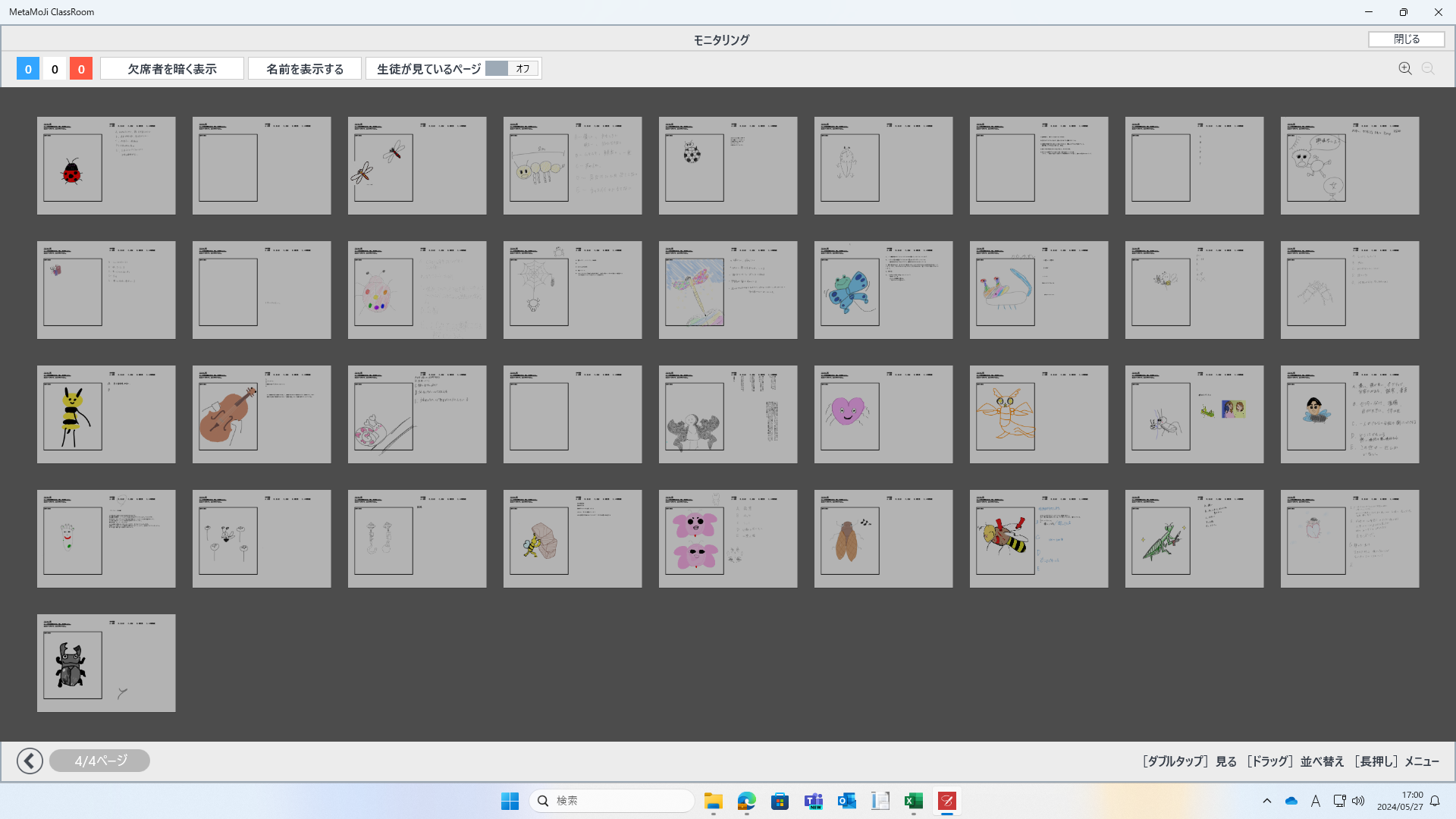1456x819 pixels.
Task: Click the 閉じる button
Action: pos(1406,39)
